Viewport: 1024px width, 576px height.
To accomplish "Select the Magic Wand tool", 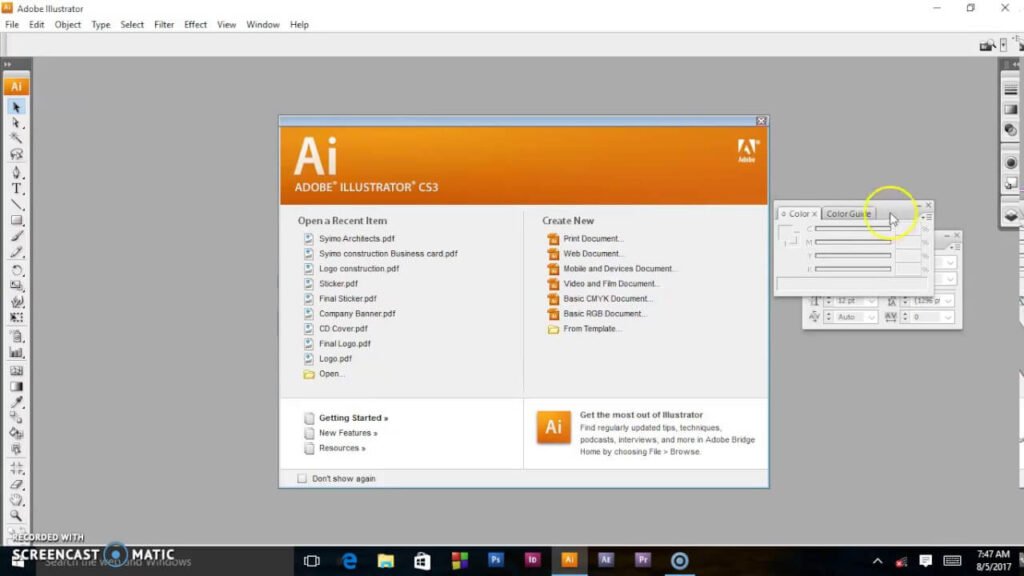I will (16, 138).
